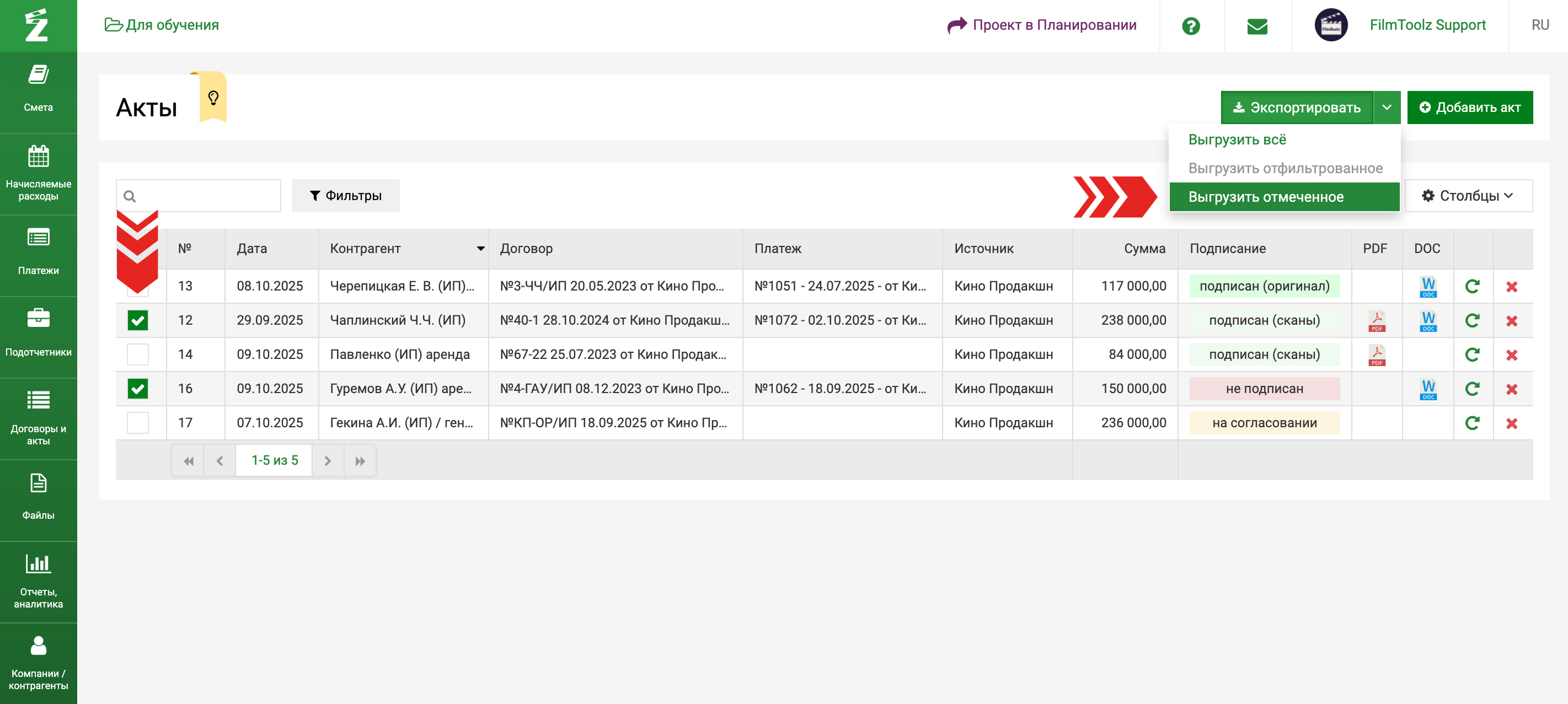Image resolution: width=1568 pixels, height=704 pixels.
Task: Click the help question mark icon
Action: (x=1191, y=26)
